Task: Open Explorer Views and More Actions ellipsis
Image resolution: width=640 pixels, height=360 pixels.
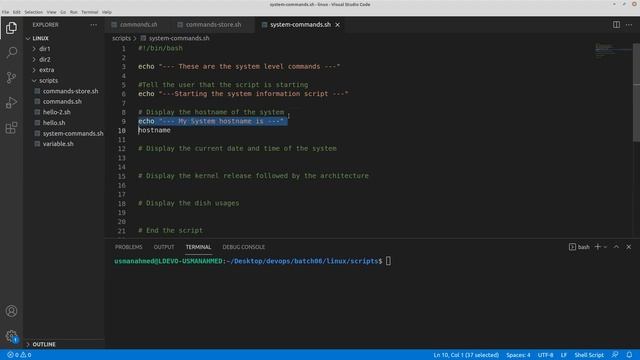Action: pyautogui.click(x=94, y=24)
